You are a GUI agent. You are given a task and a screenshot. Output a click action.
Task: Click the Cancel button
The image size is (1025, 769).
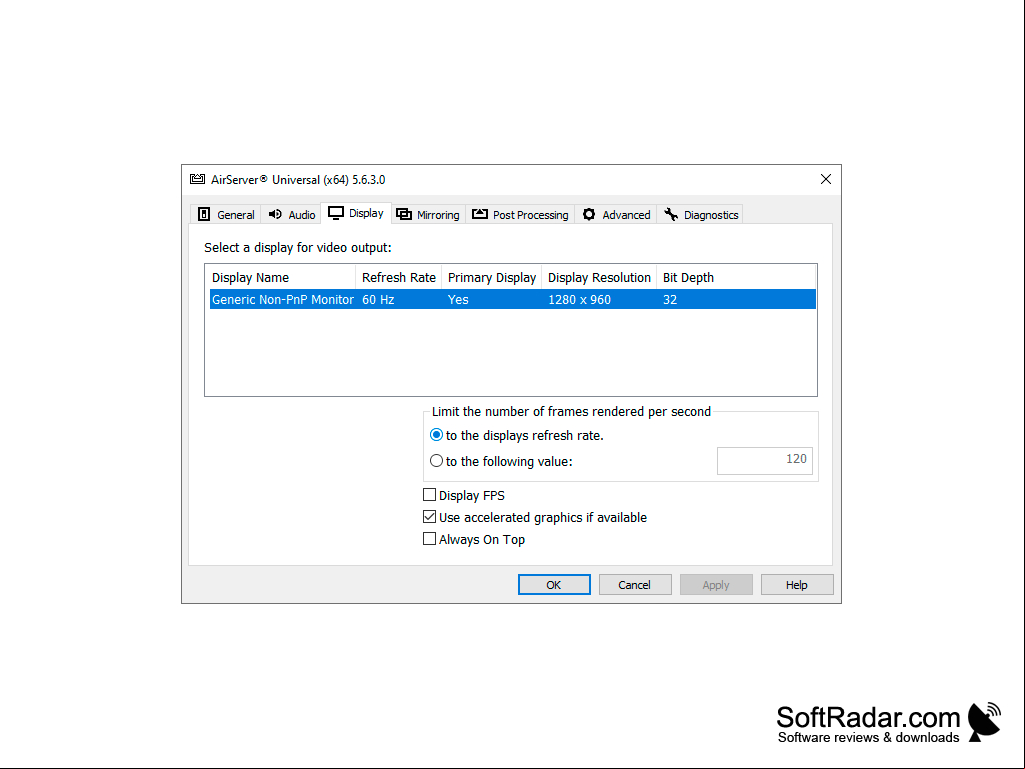pyautogui.click(x=635, y=585)
